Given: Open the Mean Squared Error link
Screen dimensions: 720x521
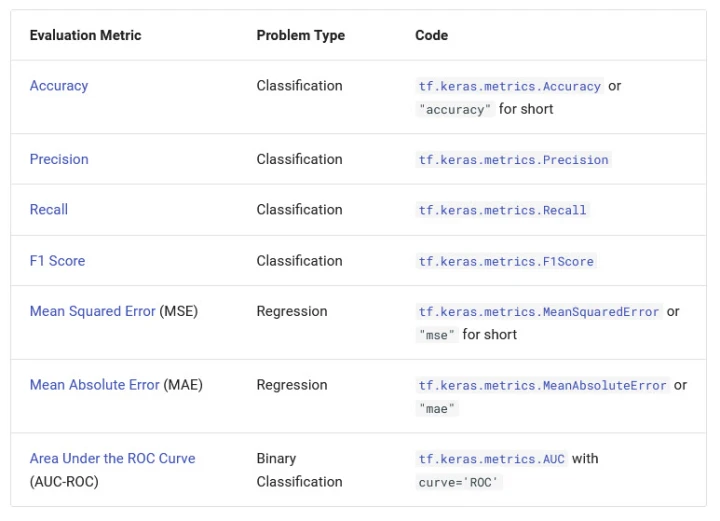Looking at the screenshot, I should (x=92, y=311).
